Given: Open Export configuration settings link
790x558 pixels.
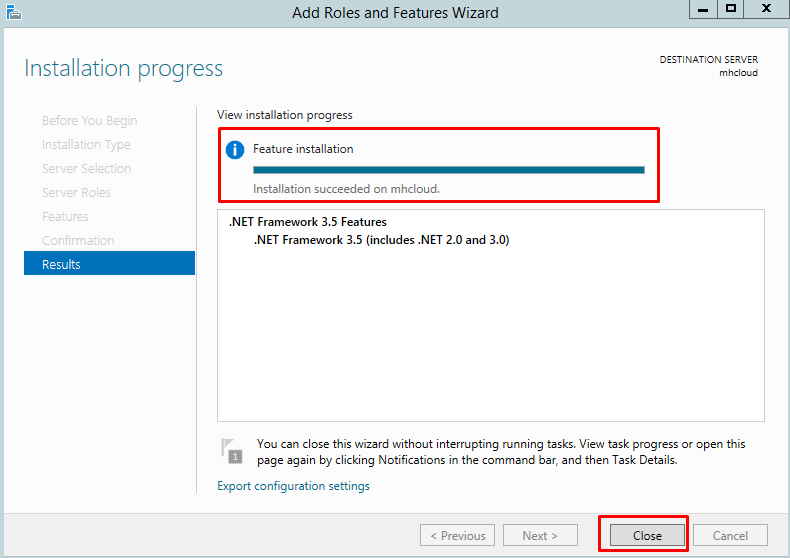Looking at the screenshot, I should point(293,486).
